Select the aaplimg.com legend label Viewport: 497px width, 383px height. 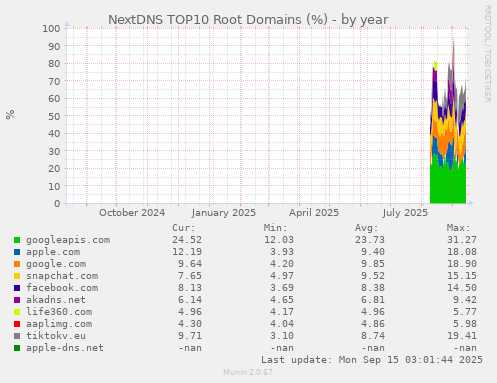(59, 324)
